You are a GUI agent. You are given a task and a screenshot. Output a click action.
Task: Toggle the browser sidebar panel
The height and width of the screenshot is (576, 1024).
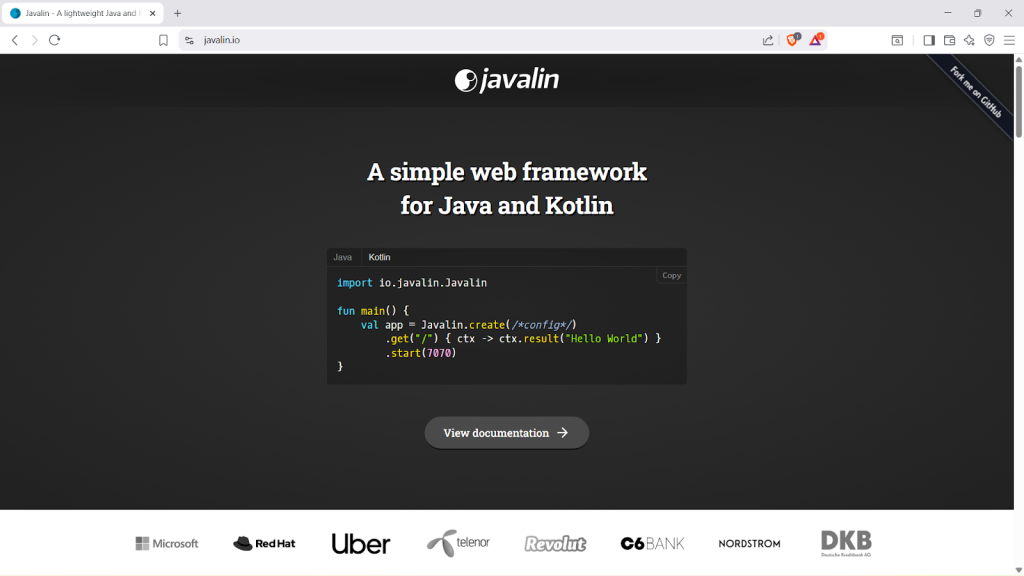(x=928, y=40)
